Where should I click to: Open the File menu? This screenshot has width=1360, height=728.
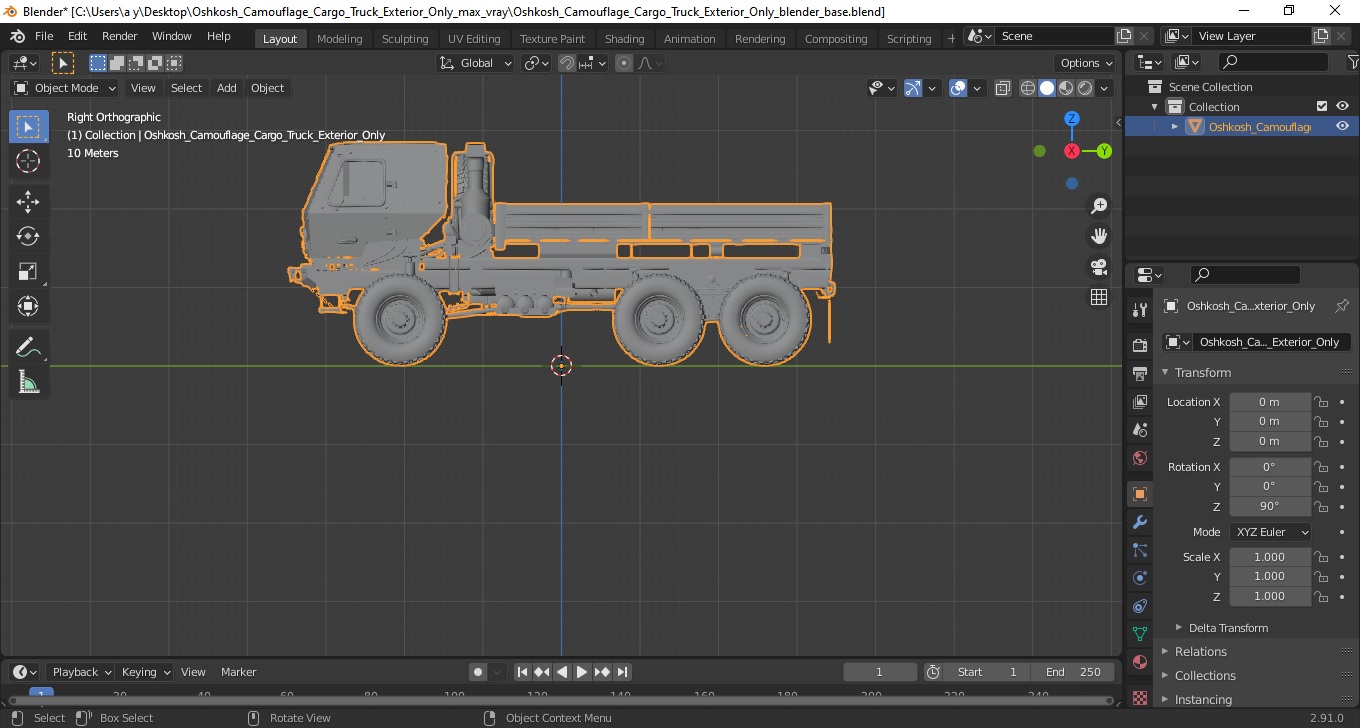click(44, 36)
